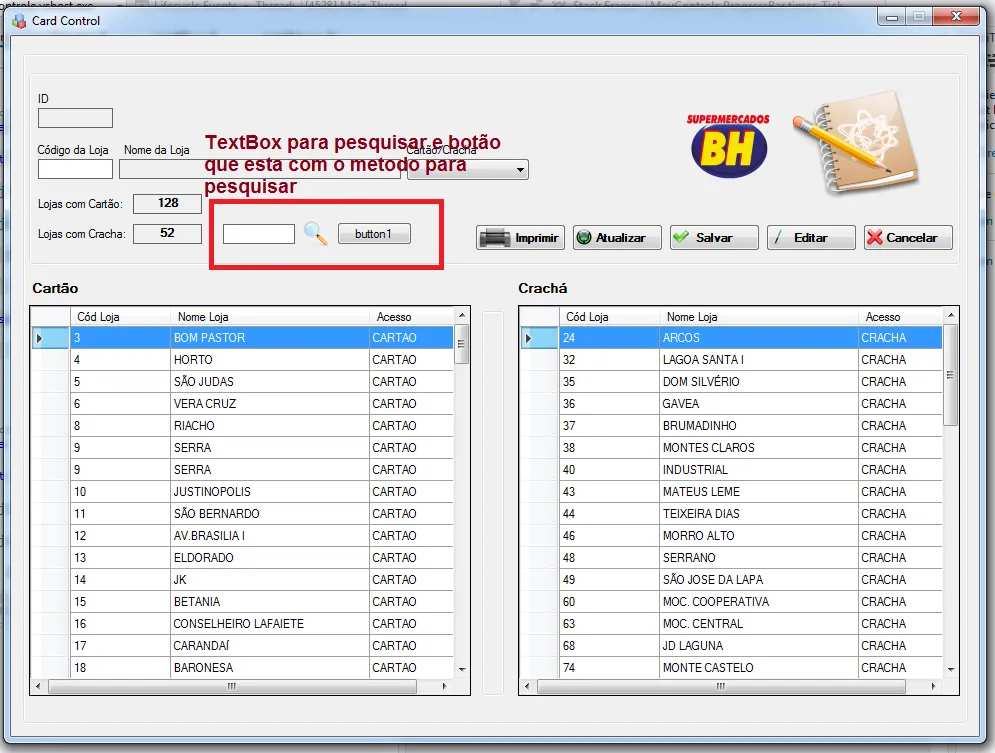Screen dimensions: 995x753
Task: Select the SÃO JOSE DA LAPA cell
Action: point(759,580)
